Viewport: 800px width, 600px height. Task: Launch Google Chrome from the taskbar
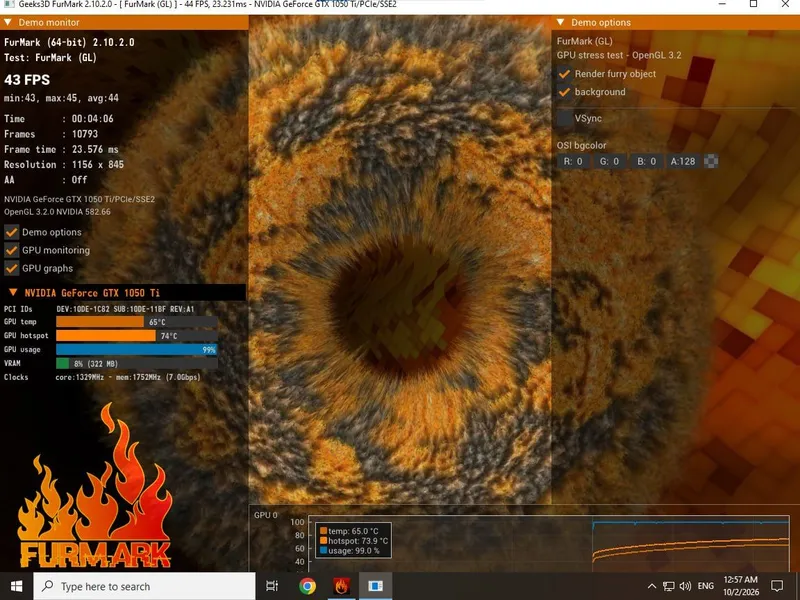[x=307, y=586]
